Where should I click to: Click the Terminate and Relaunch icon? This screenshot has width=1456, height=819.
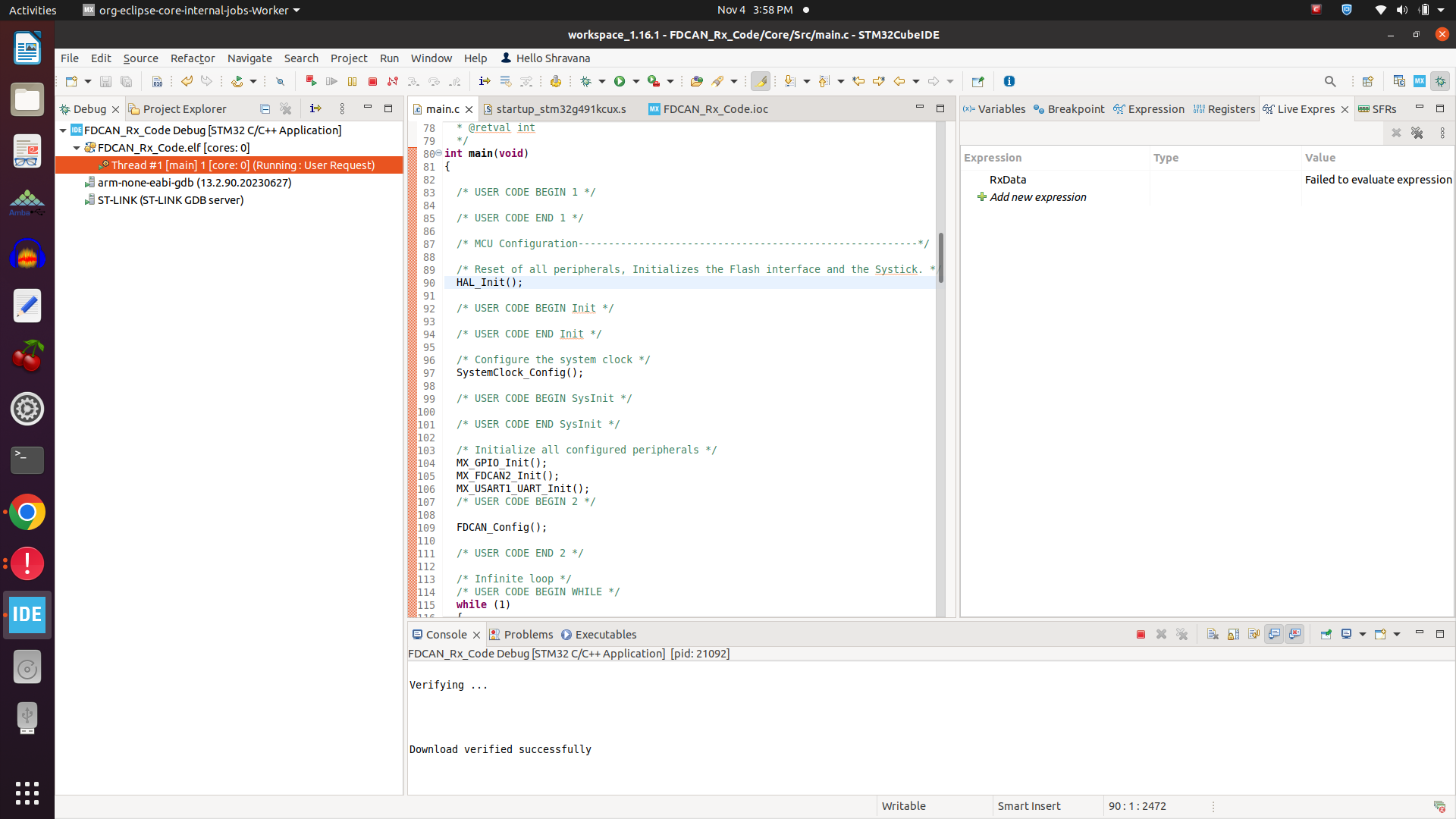click(x=310, y=81)
